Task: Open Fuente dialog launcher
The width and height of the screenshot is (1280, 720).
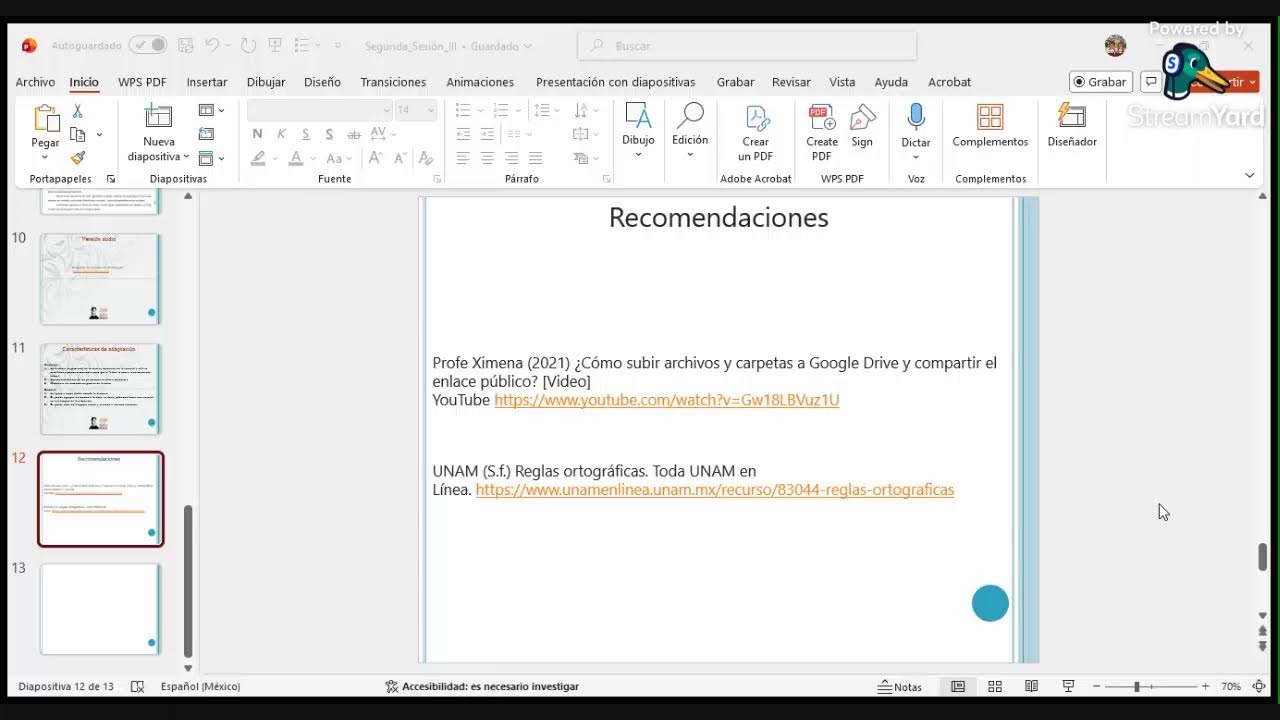Action: click(x=437, y=179)
